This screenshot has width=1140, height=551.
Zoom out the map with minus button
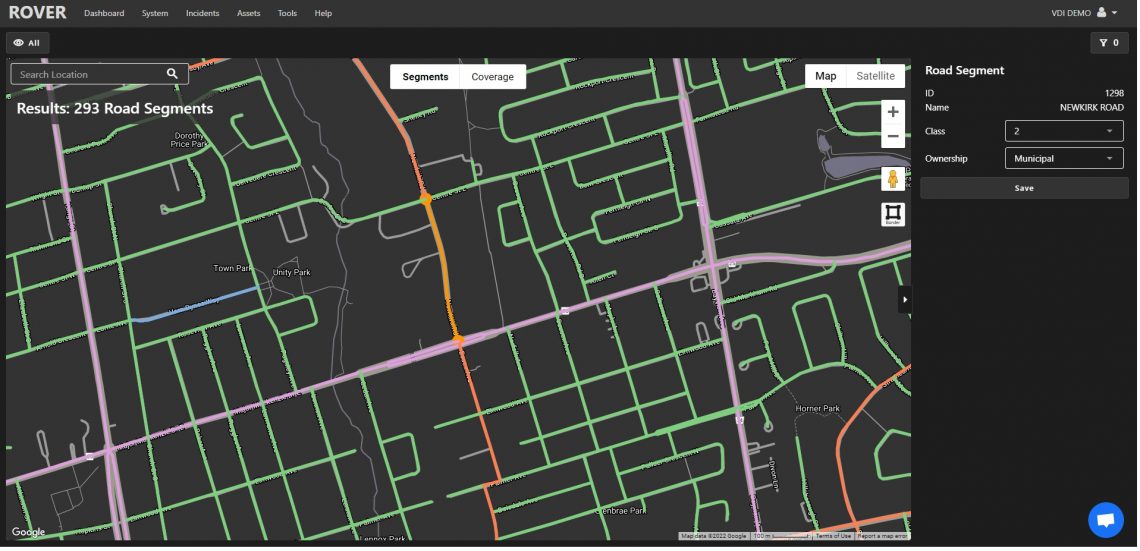(x=894, y=136)
